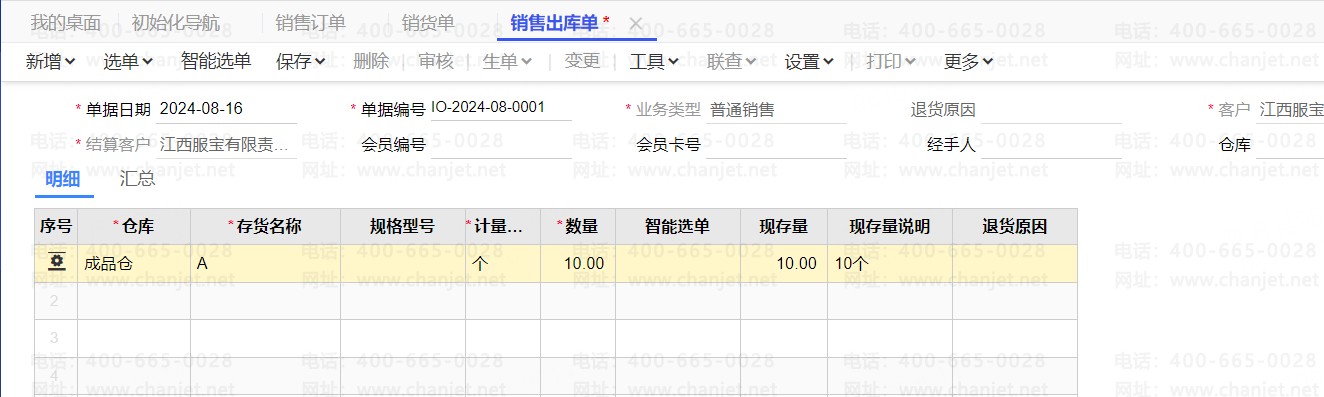Click the 客户 field 江西服宝
Viewport: 1324px width, 397px height.
click(x=1290, y=109)
